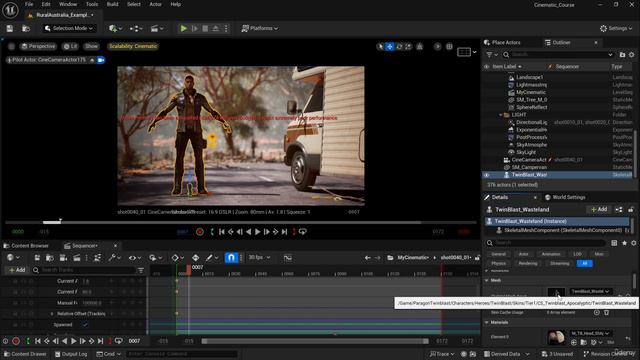Open the Actor menu
Viewport: 640px width, 360px height.
point(156,4)
